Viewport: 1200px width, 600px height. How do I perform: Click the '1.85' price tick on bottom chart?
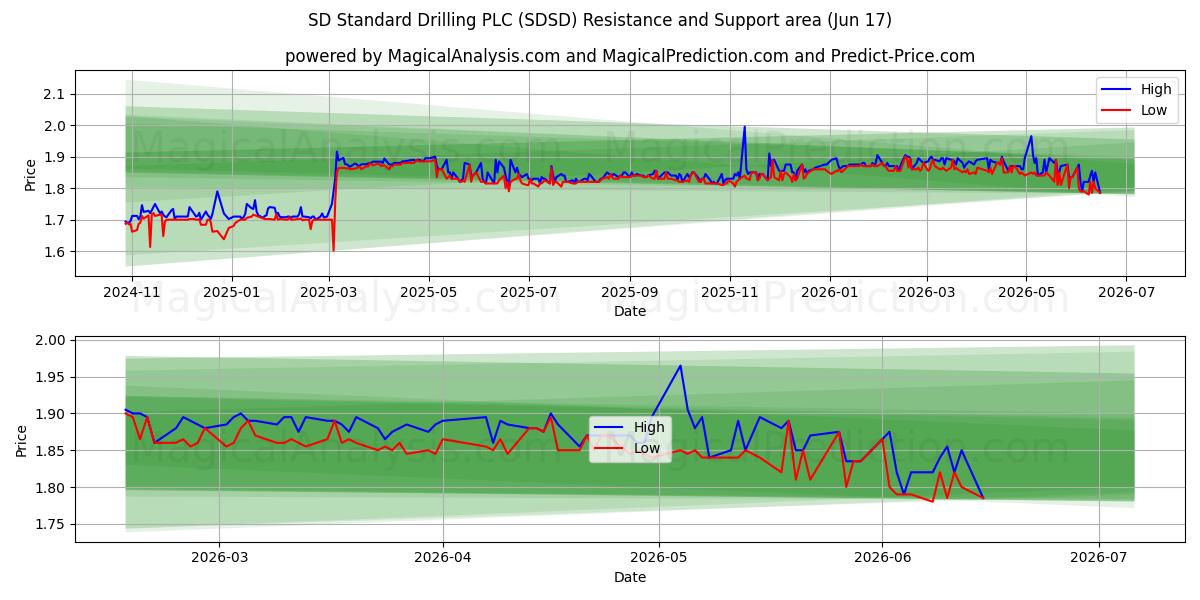click(51, 451)
